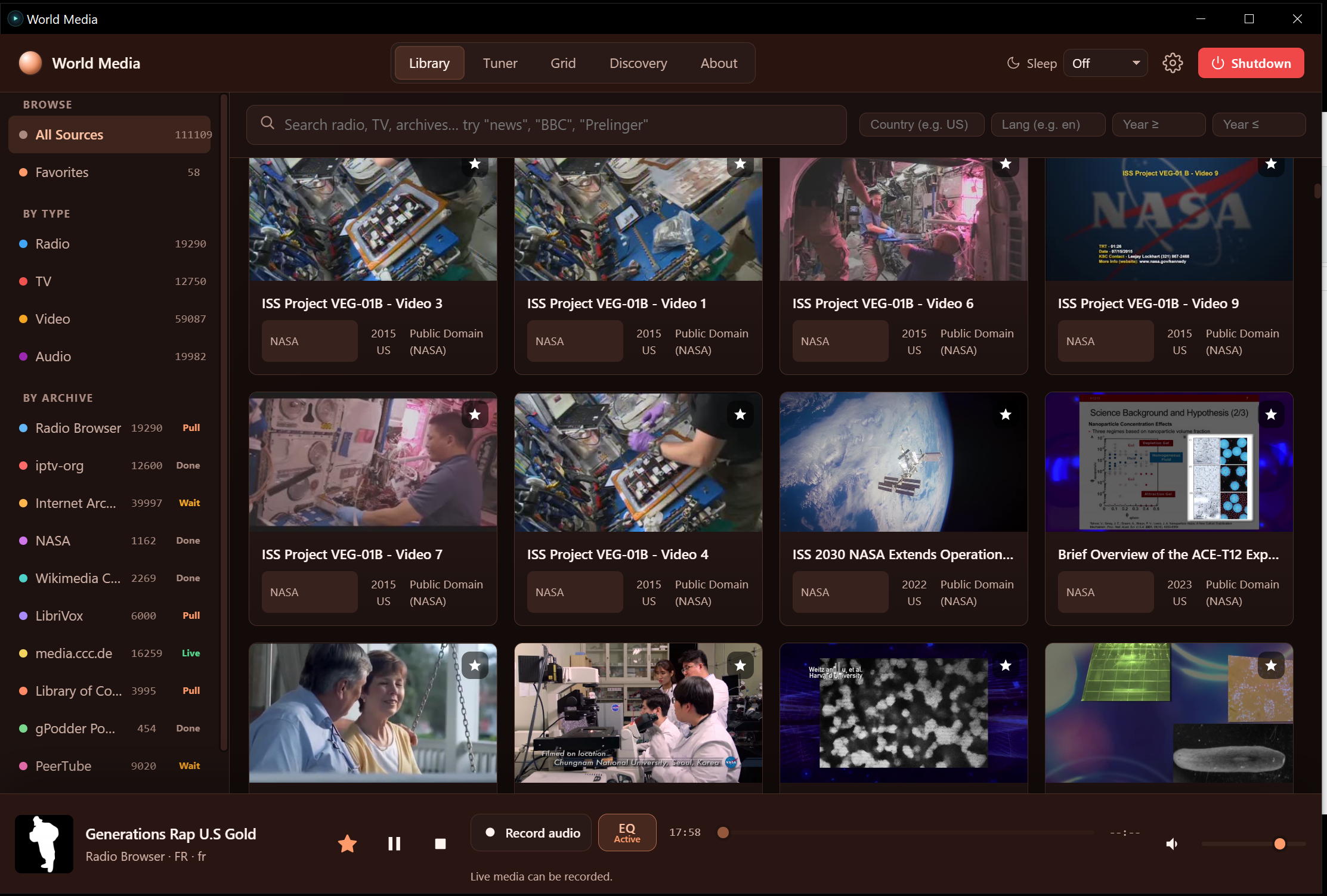Click the World Media orange logo orb
Screen dimensions: 1327x896
point(30,63)
